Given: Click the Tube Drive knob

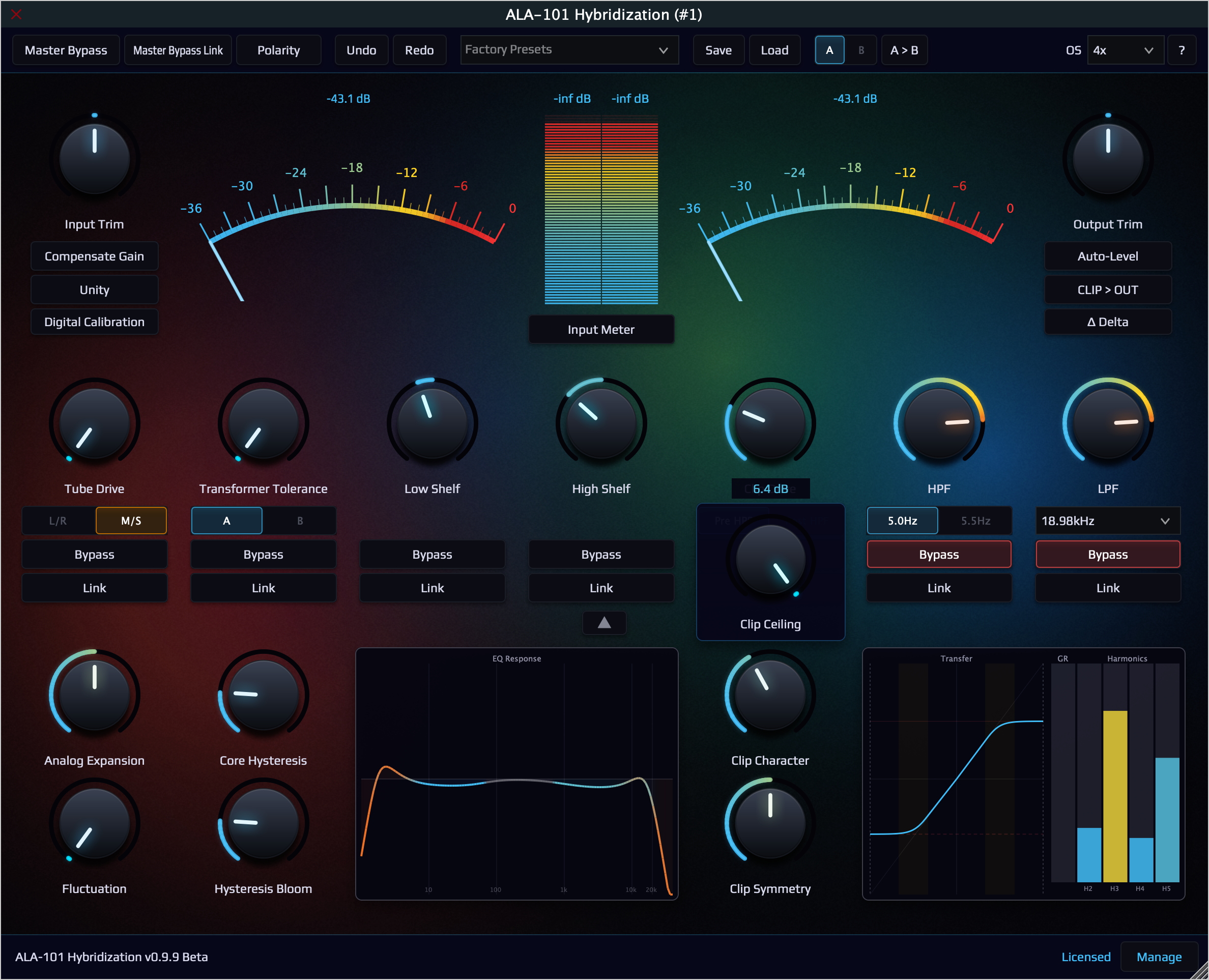Looking at the screenshot, I should tap(94, 423).
